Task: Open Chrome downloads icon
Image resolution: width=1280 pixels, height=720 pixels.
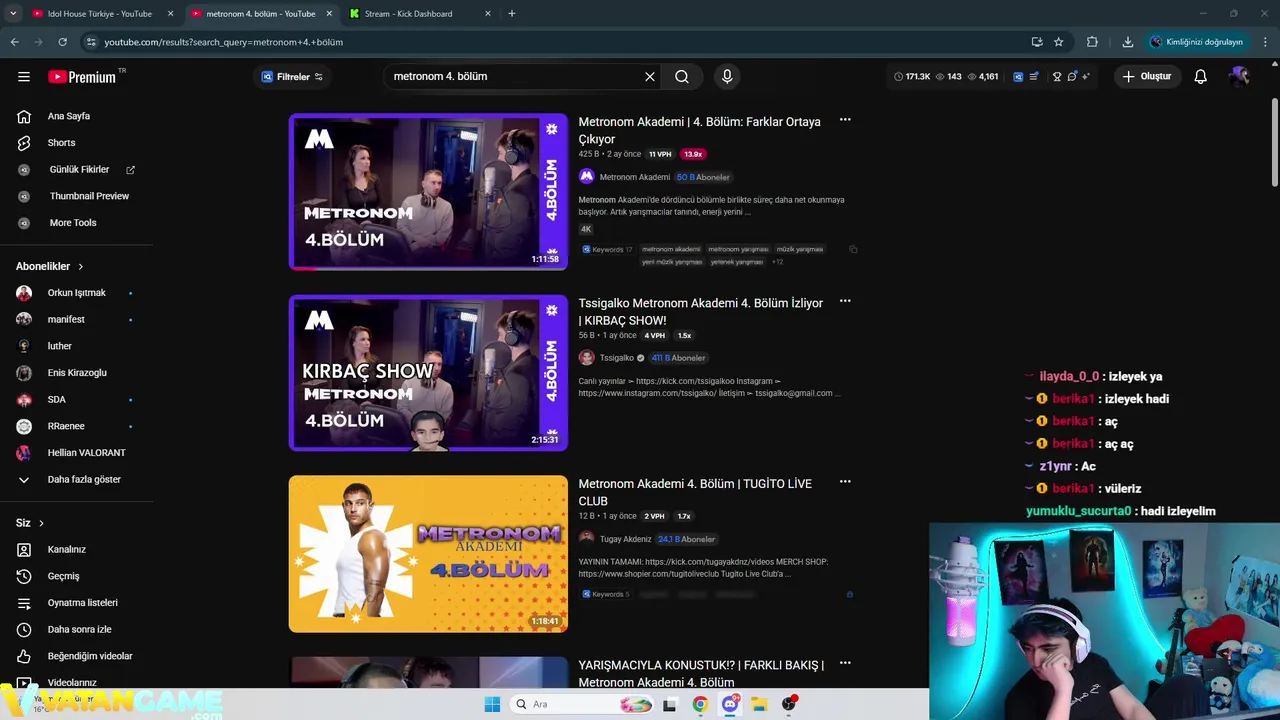Action: tap(1128, 42)
